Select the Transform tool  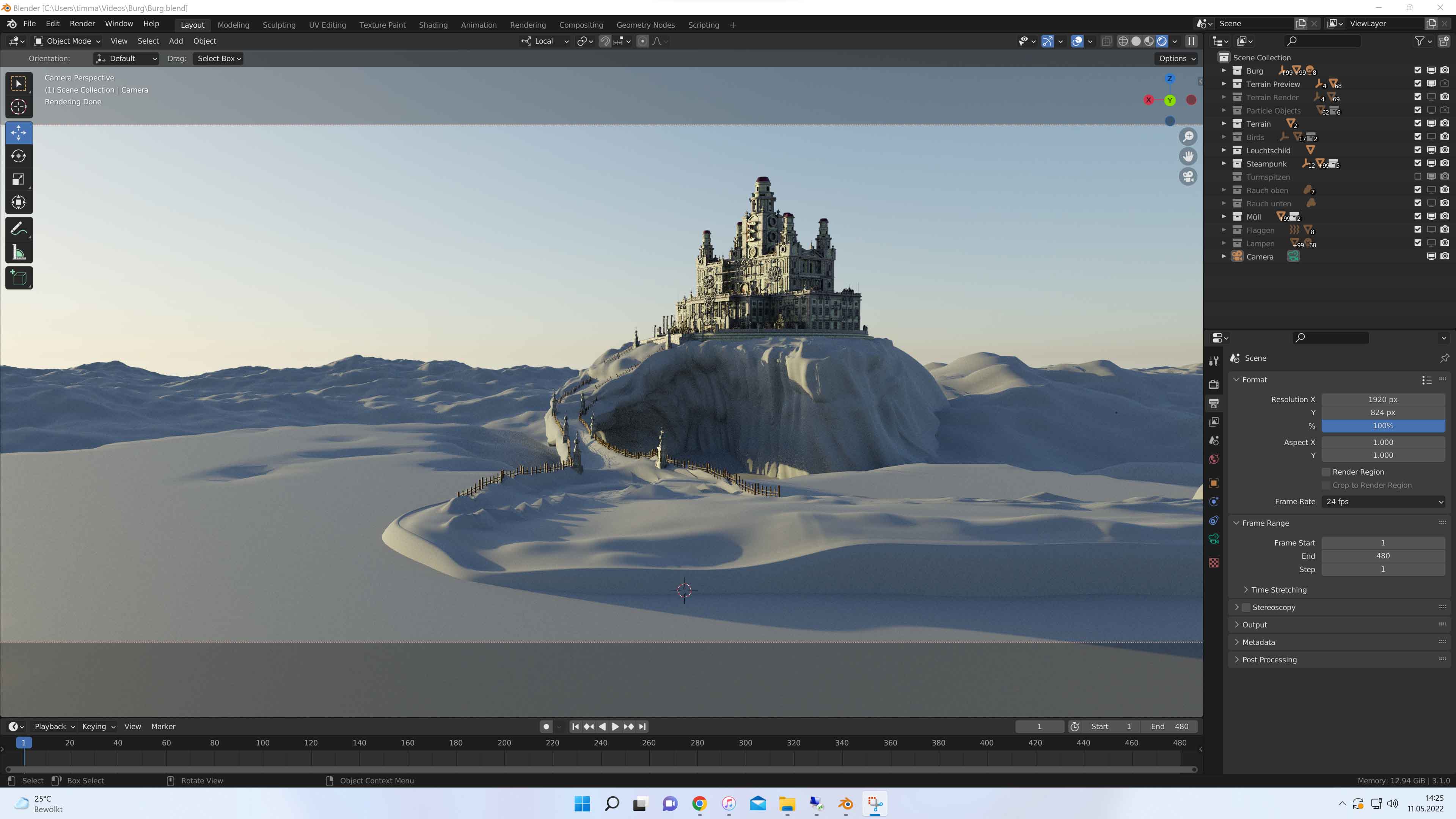(19, 202)
